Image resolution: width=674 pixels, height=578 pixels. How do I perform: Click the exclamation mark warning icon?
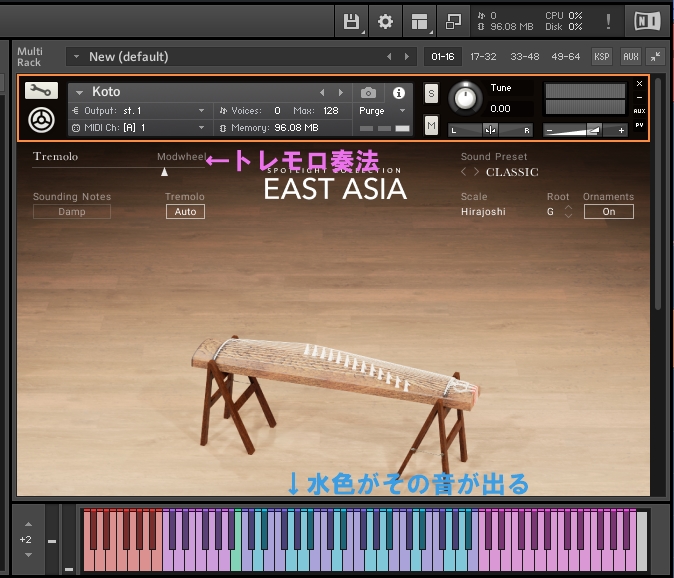(608, 21)
